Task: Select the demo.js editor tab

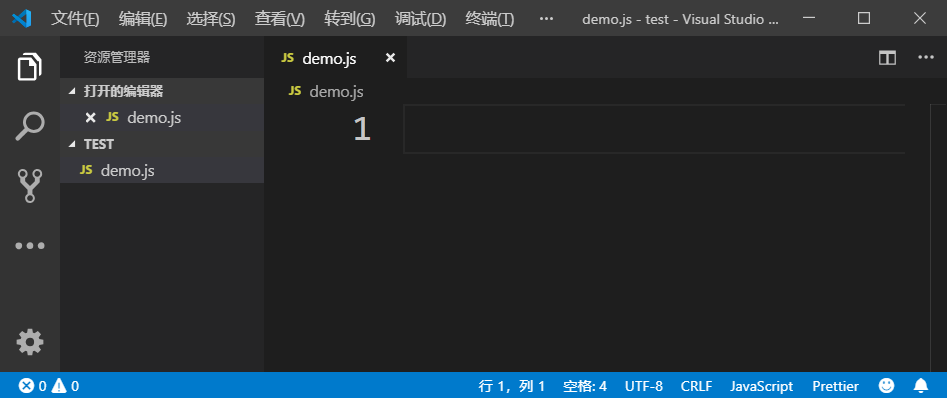Action: pyautogui.click(x=335, y=58)
